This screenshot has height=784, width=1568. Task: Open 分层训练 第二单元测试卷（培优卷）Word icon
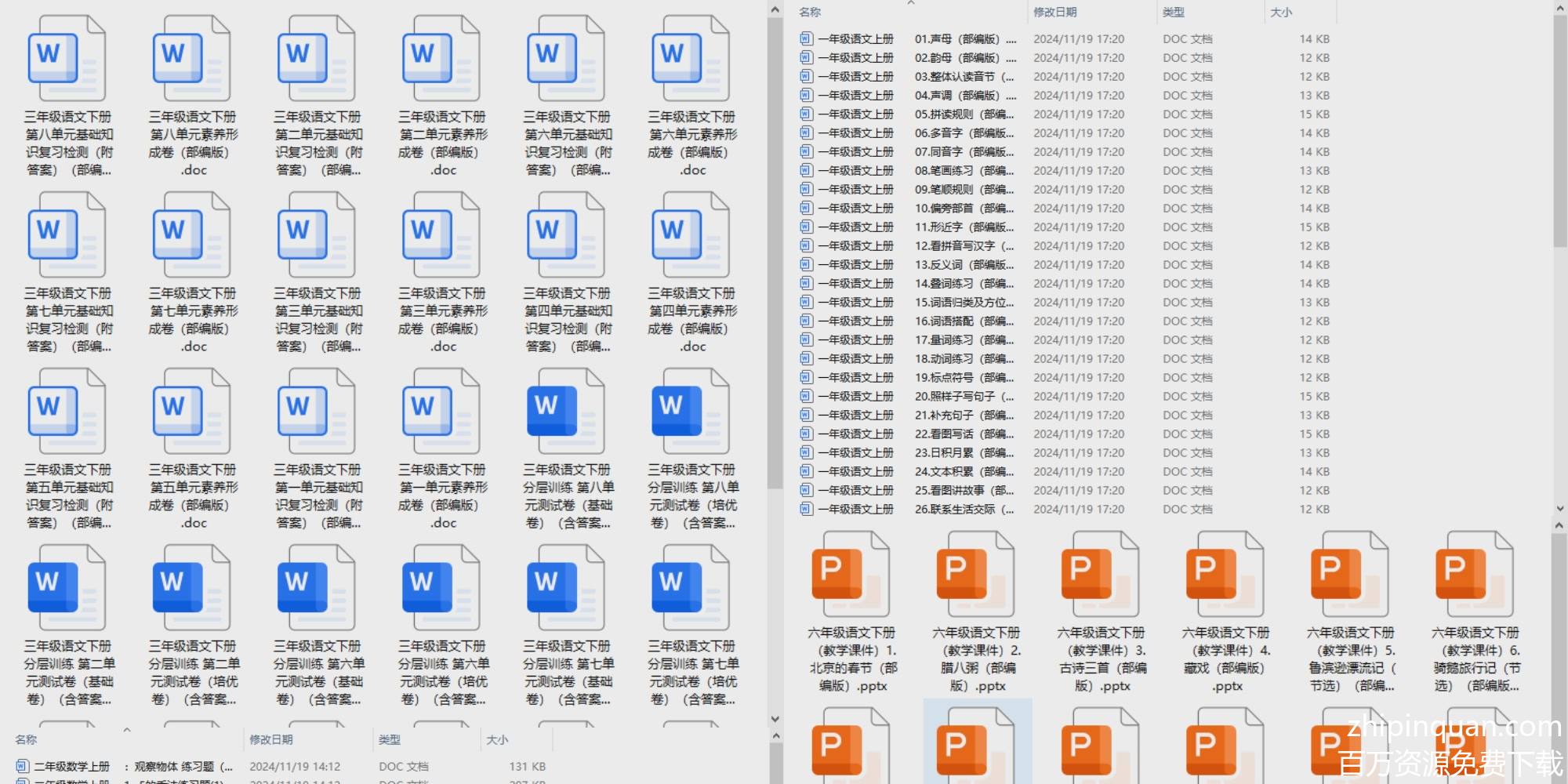pos(191,587)
